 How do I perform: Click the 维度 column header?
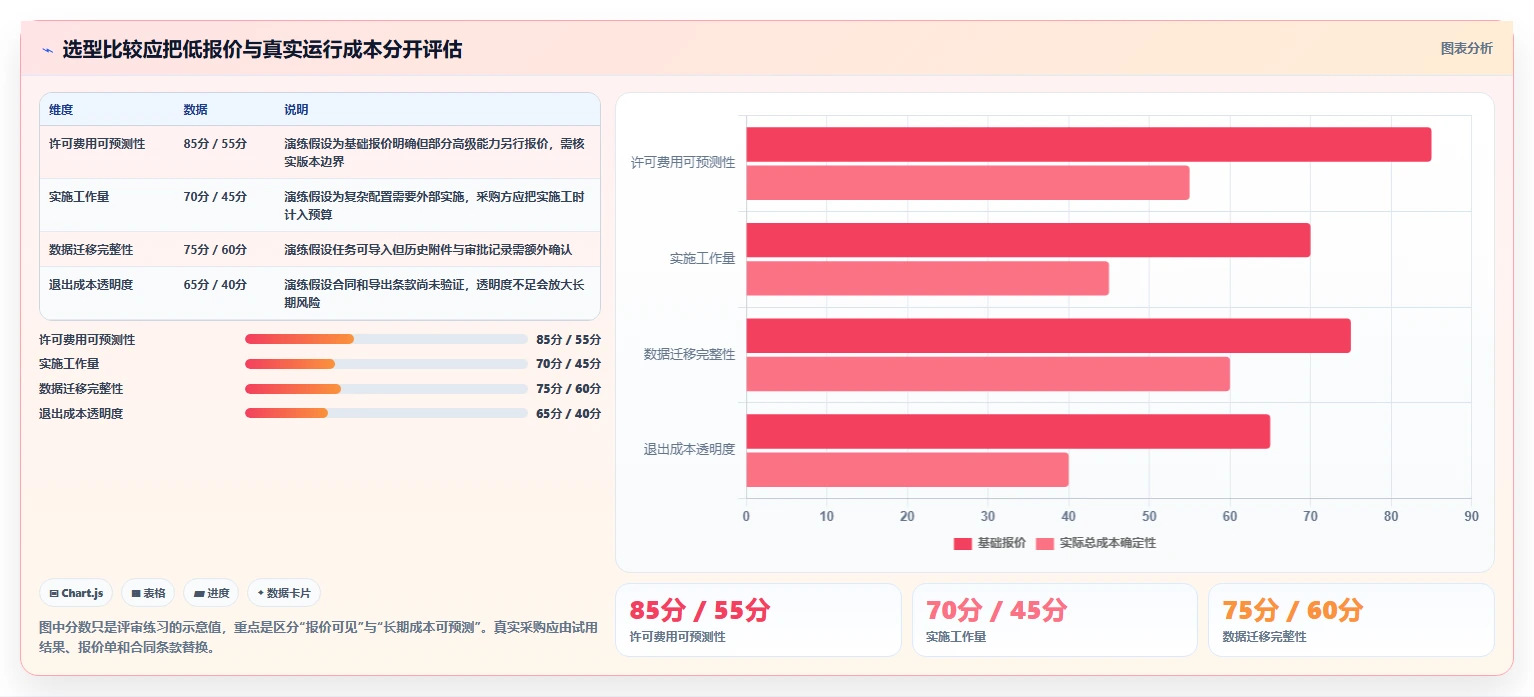tap(61, 110)
